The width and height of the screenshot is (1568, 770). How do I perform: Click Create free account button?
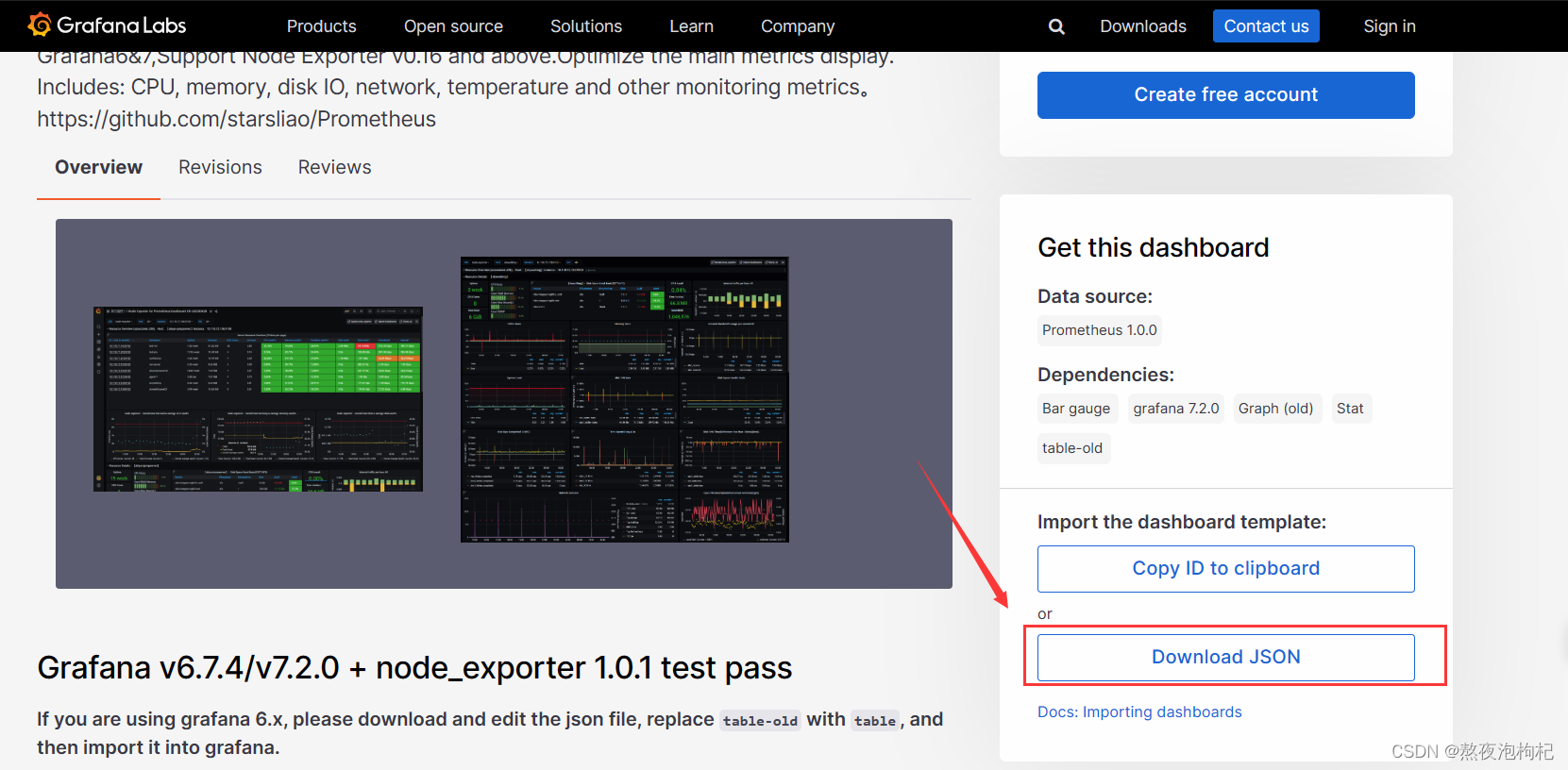tap(1225, 94)
